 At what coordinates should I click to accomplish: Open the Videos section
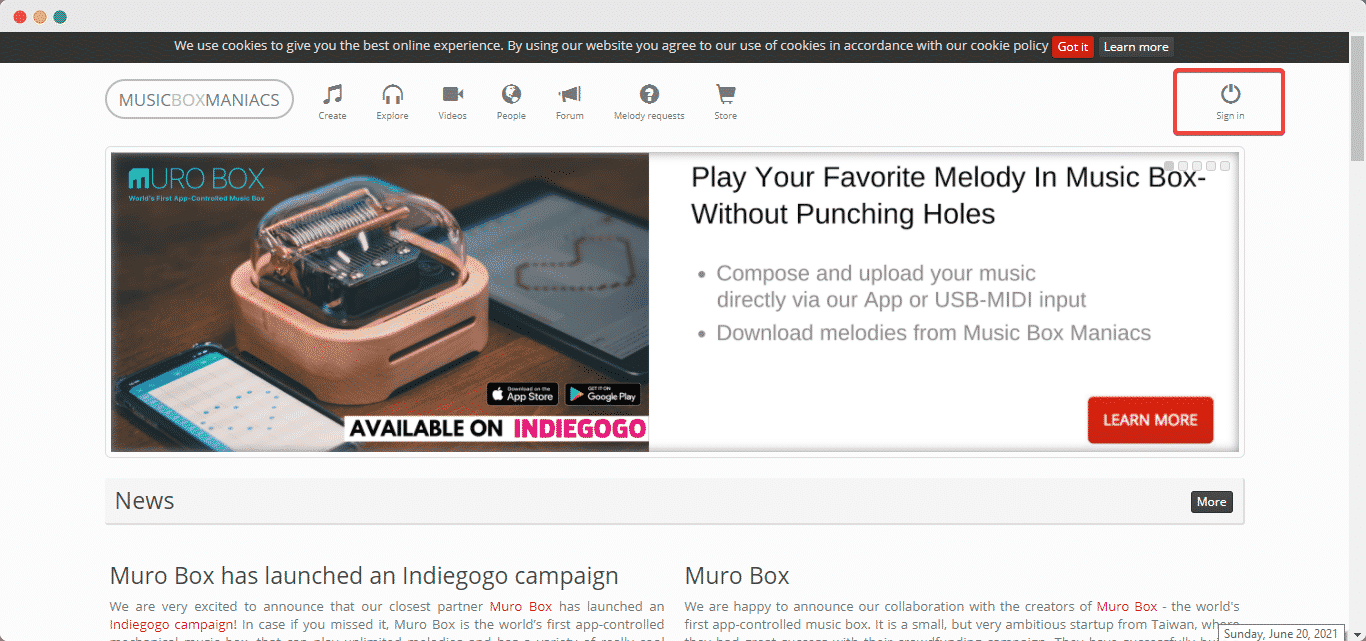point(452,94)
